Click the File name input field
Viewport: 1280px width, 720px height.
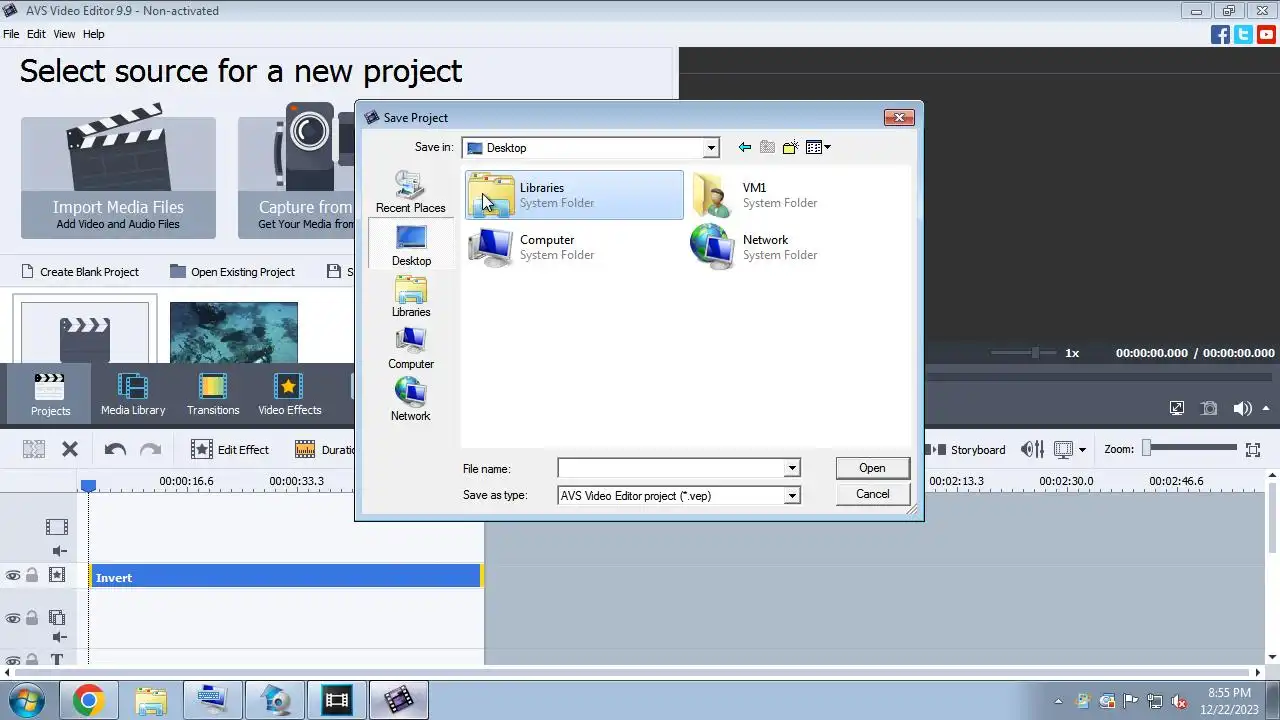[x=671, y=468]
